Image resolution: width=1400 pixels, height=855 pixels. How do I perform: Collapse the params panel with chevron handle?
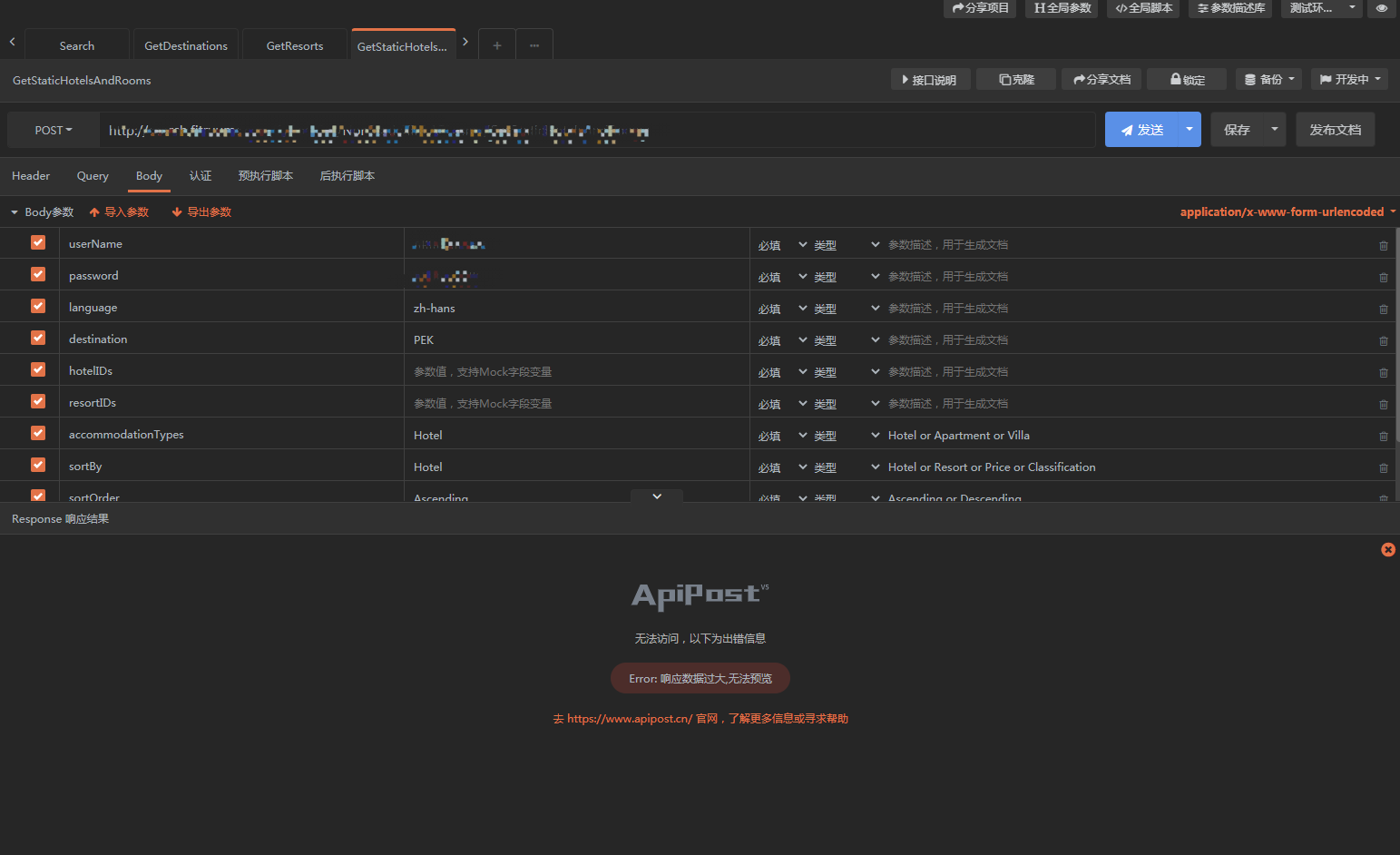point(657,496)
